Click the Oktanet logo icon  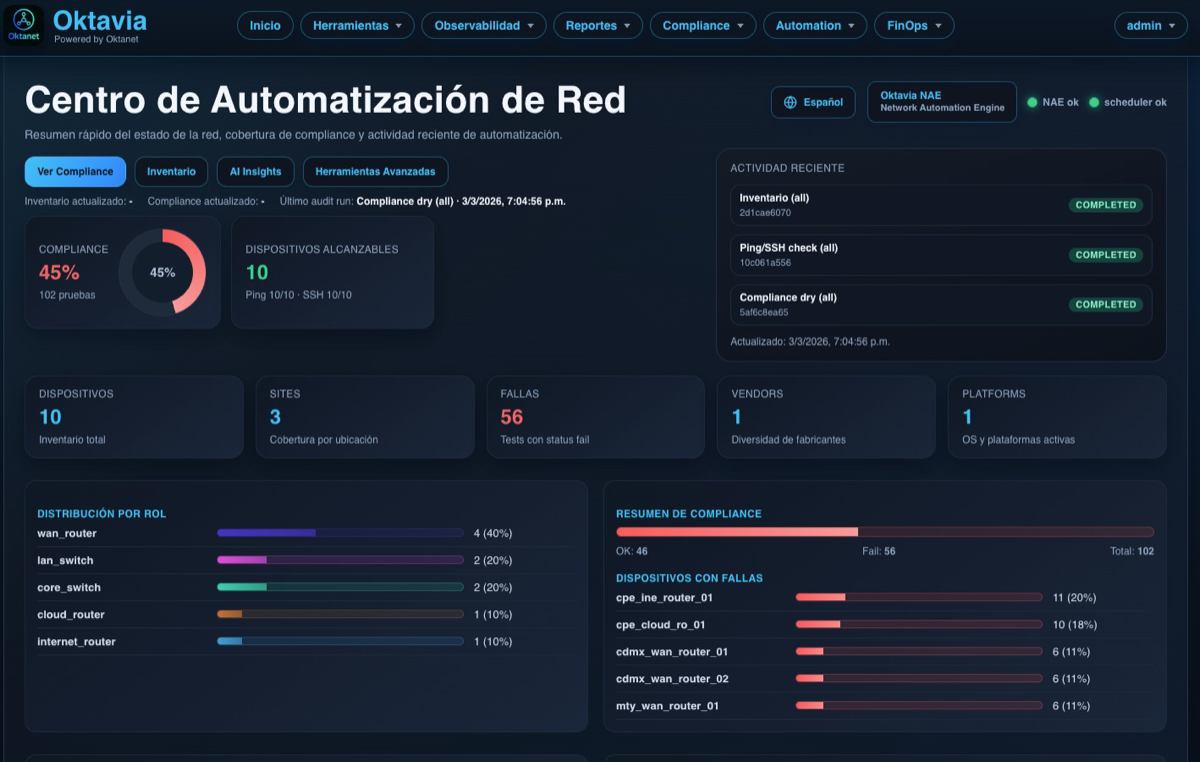pyautogui.click(x=22, y=22)
